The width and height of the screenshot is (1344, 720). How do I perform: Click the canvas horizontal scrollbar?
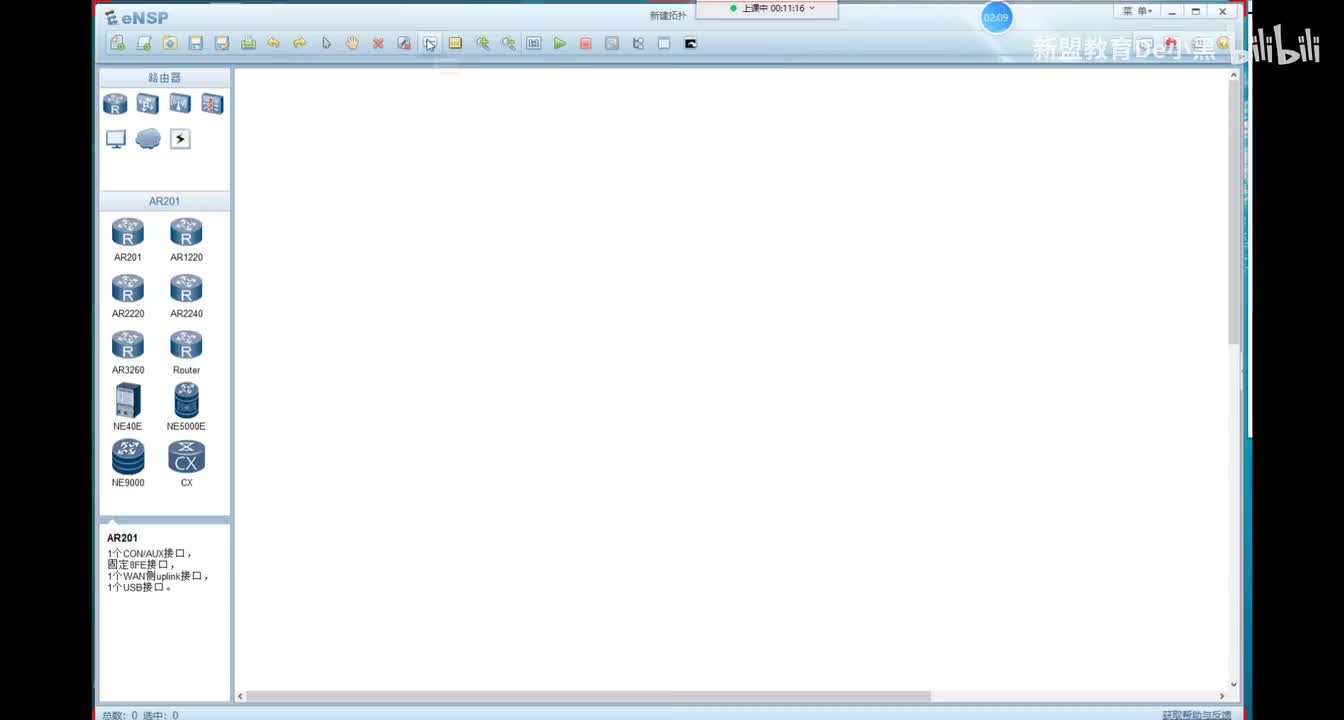click(588, 696)
